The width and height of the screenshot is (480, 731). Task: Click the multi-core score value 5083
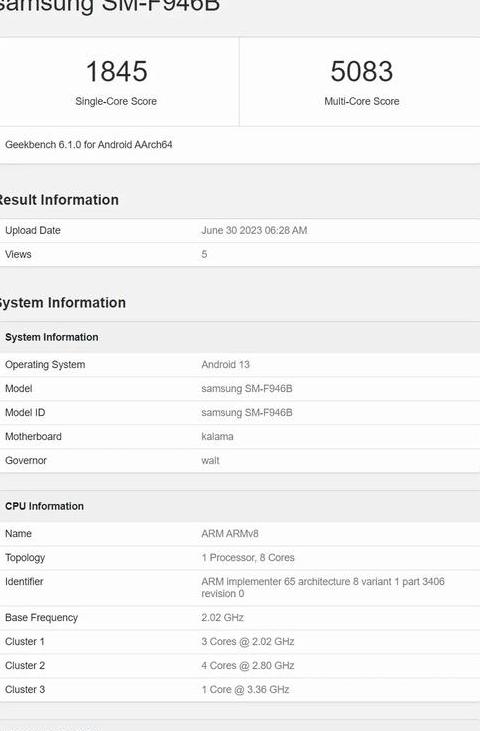[362, 71]
